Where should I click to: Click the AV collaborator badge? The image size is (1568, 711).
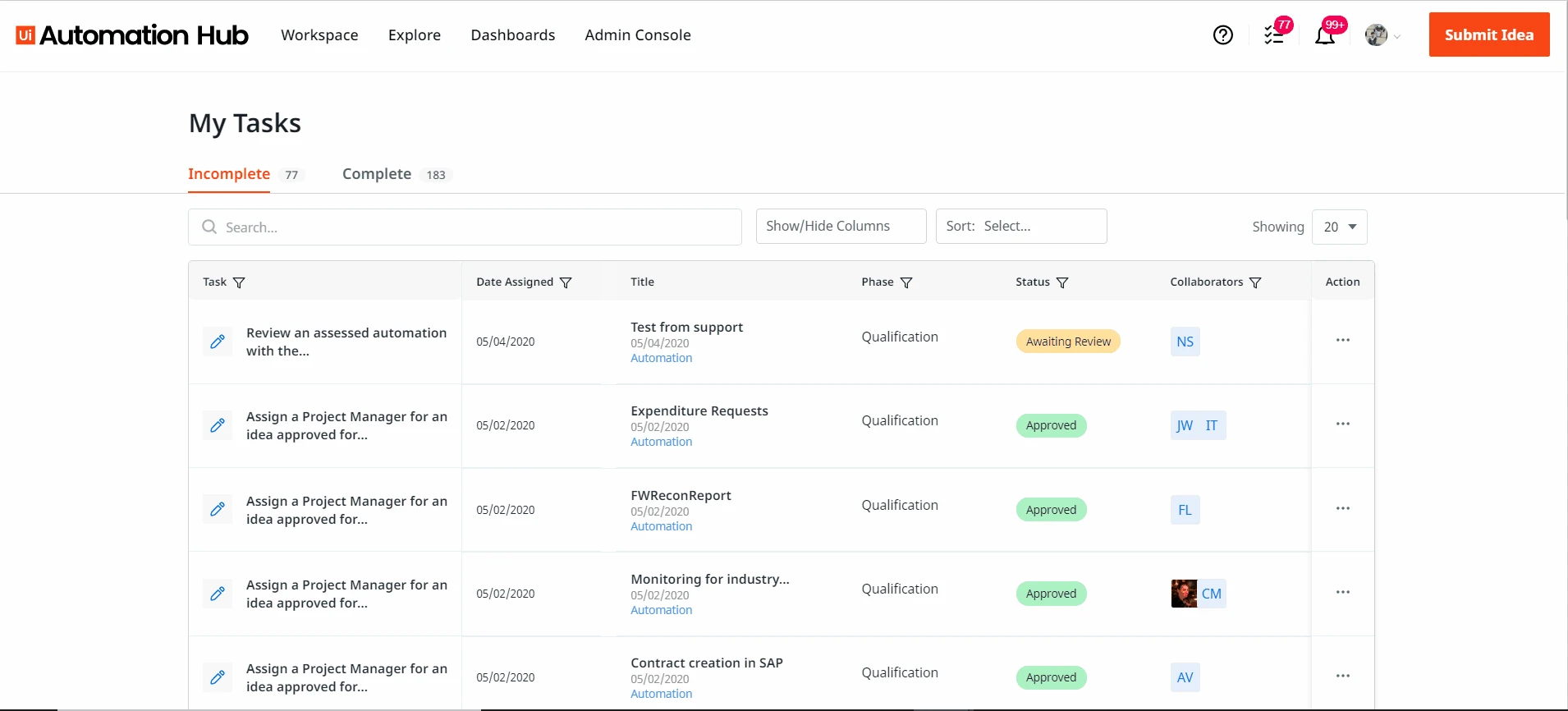[x=1185, y=677]
